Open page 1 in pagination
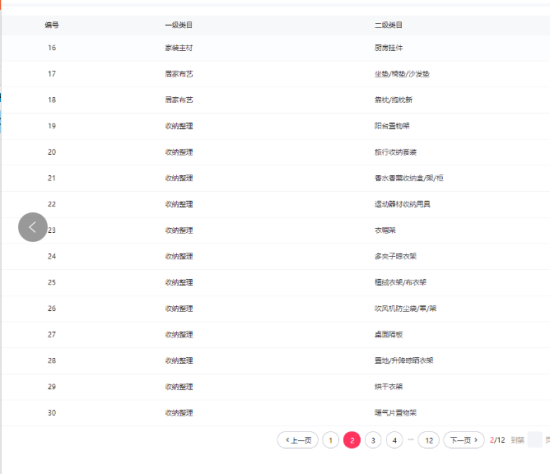Viewport: 550px width, 474px height. (330, 440)
